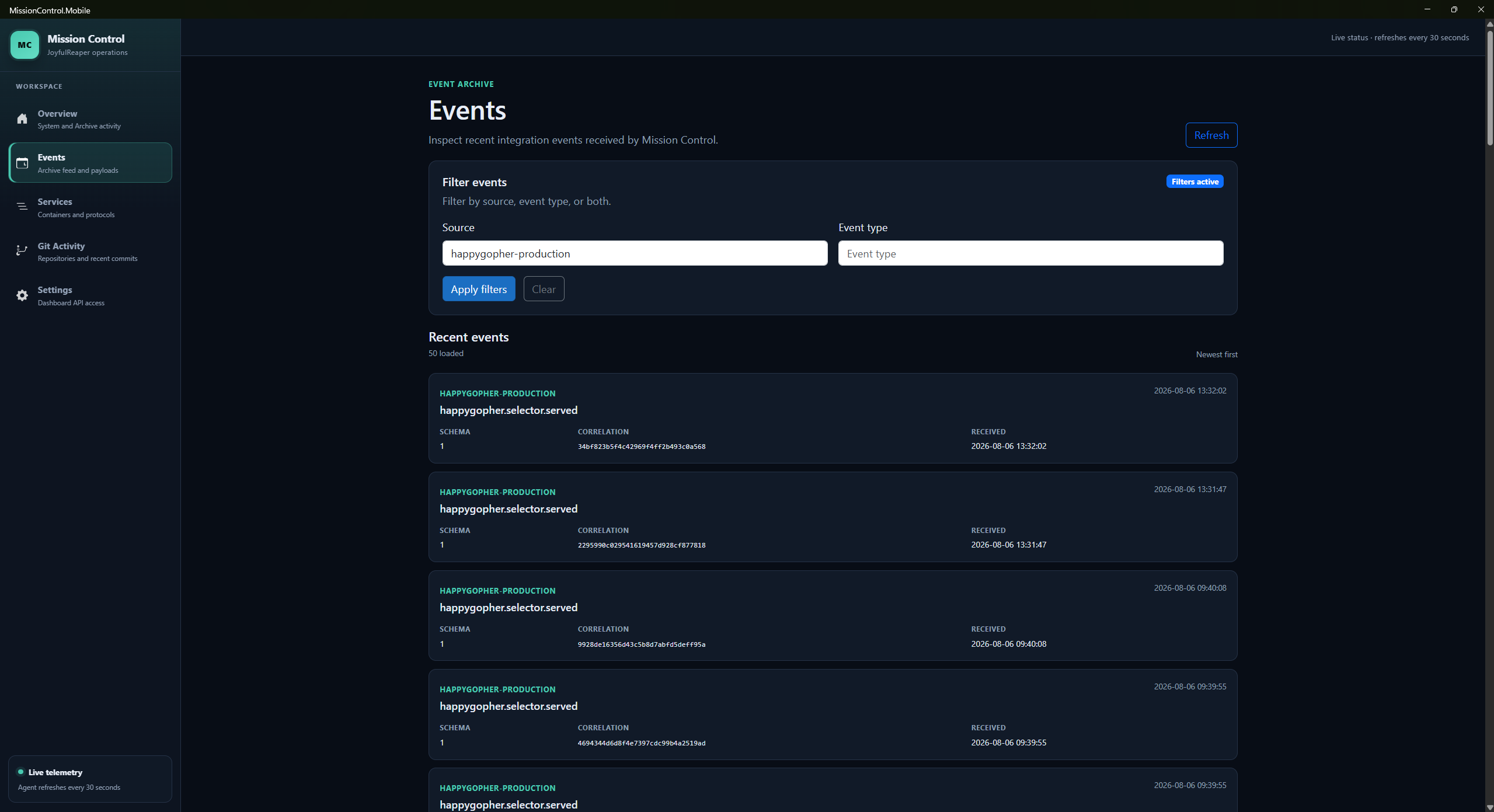Viewport: 1494px width, 812px height.
Task: Click received value 2026-08-06 13:31:47
Action: (1008, 545)
